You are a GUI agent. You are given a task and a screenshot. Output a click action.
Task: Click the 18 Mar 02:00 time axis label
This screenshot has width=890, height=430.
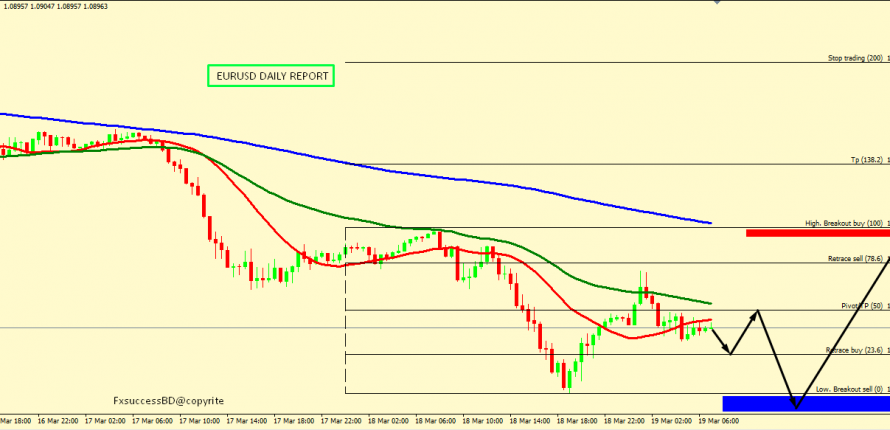[x=388, y=421]
